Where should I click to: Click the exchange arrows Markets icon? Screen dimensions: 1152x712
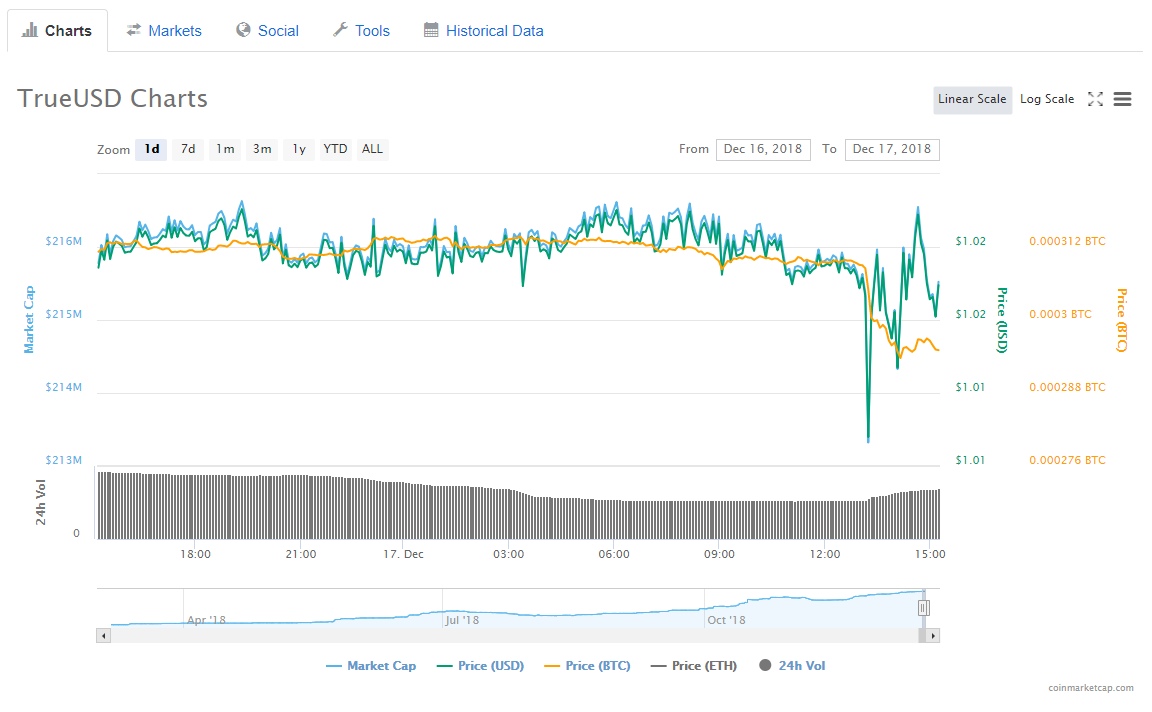pos(134,30)
